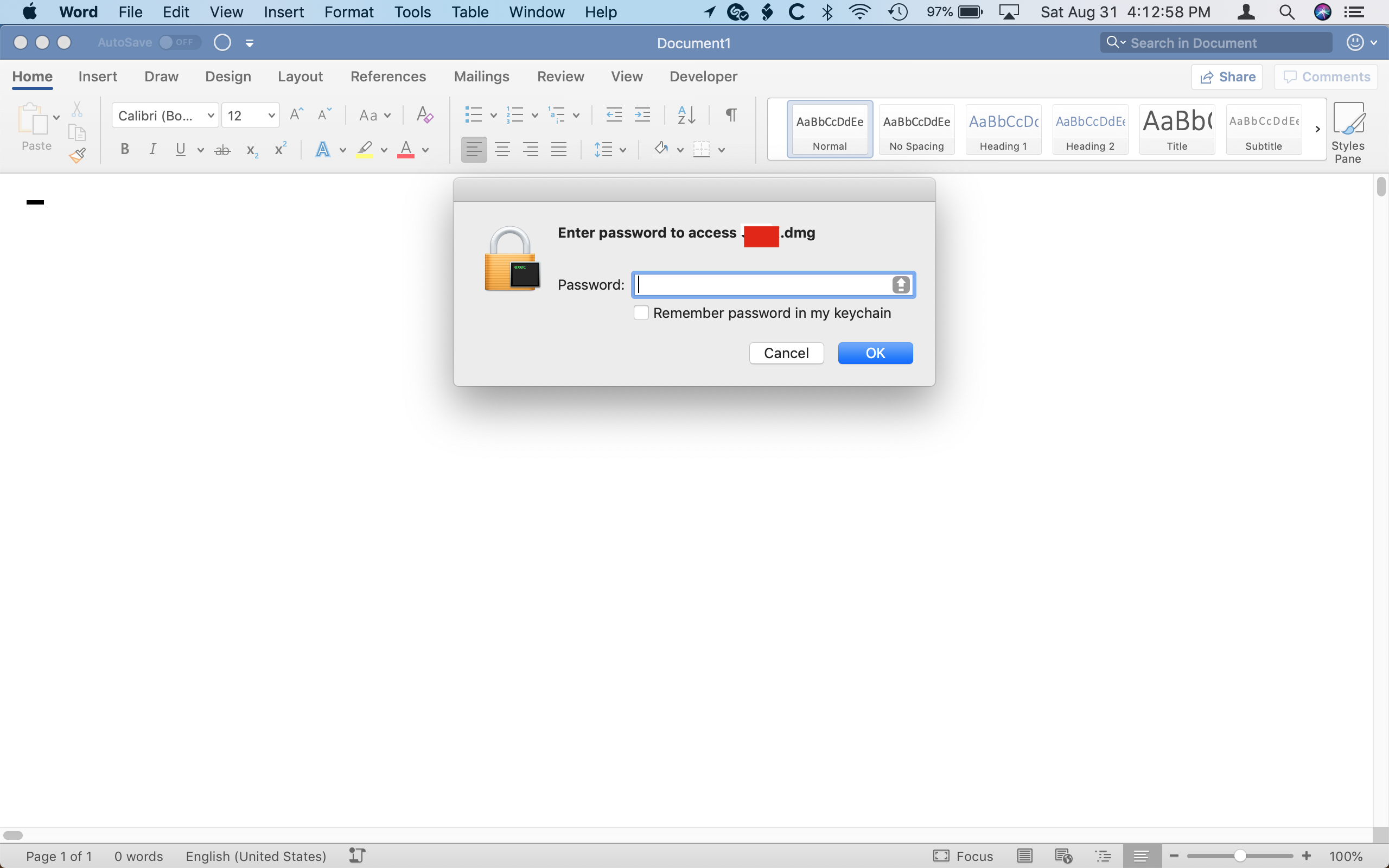
Task: Align text right
Action: click(x=530, y=150)
